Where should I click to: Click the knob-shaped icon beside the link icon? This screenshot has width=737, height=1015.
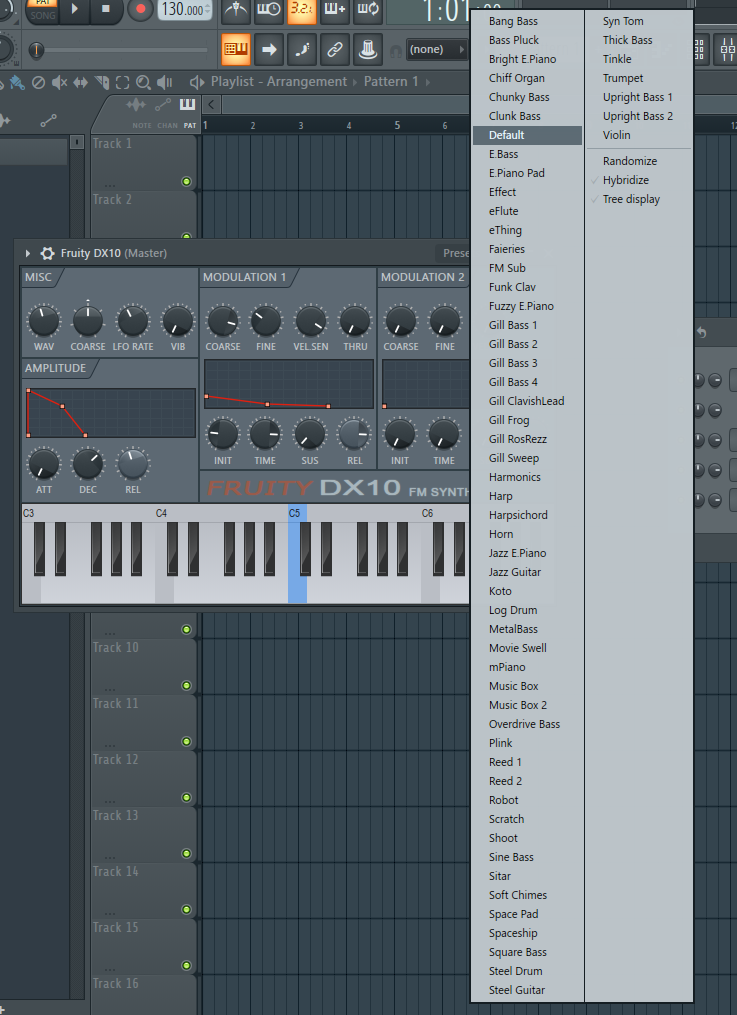pos(368,49)
